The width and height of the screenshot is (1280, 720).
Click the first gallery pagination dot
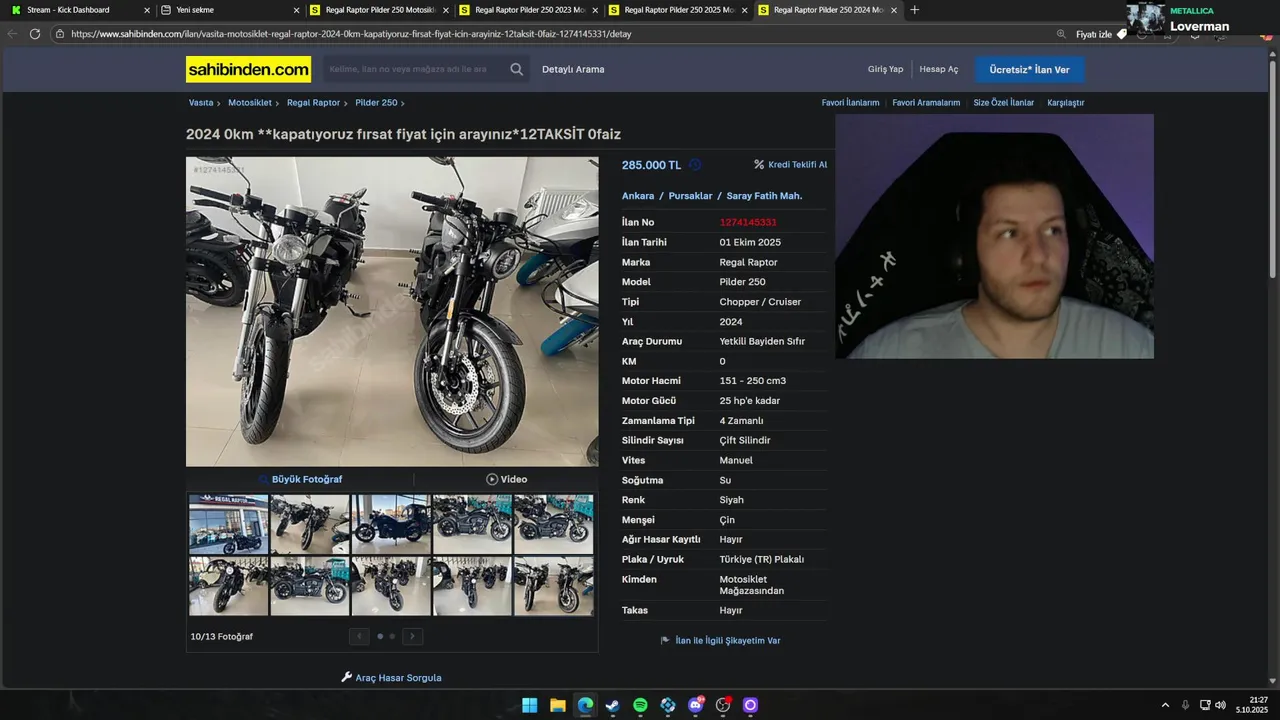point(380,636)
